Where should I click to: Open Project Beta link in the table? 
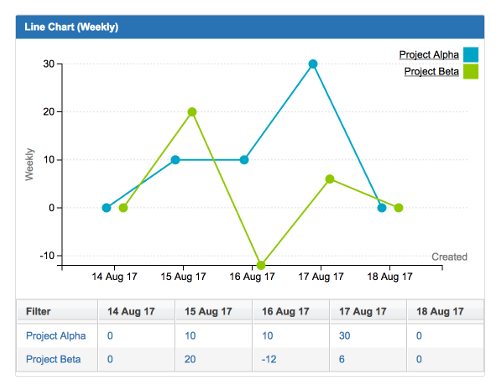53,359
